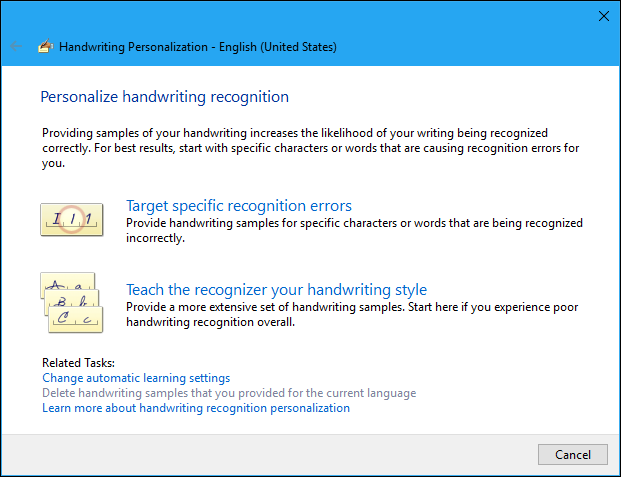Click the Related Tasks label
The image size is (621, 477).
(78, 362)
